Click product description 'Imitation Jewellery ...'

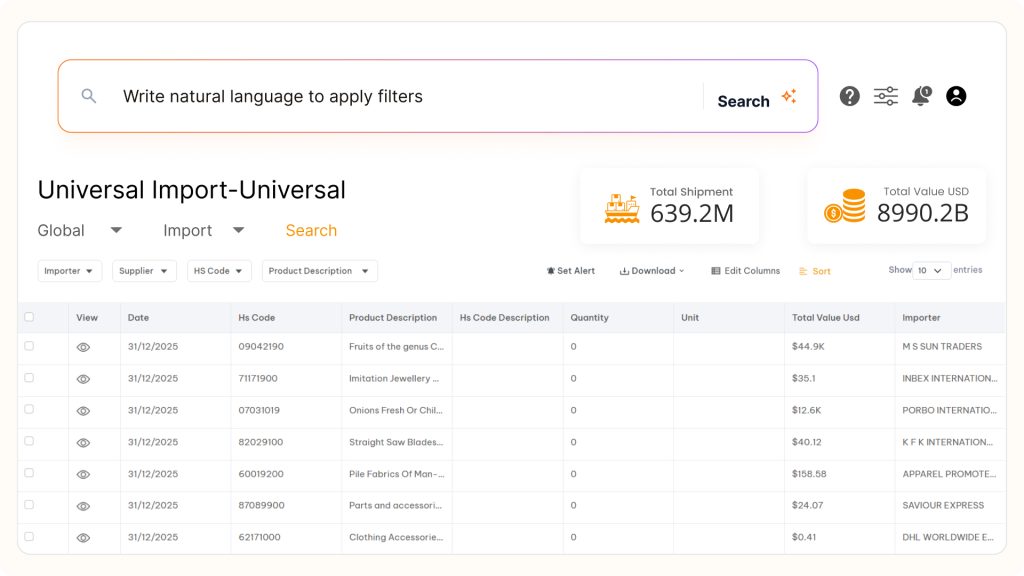click(x=394, y=379)
